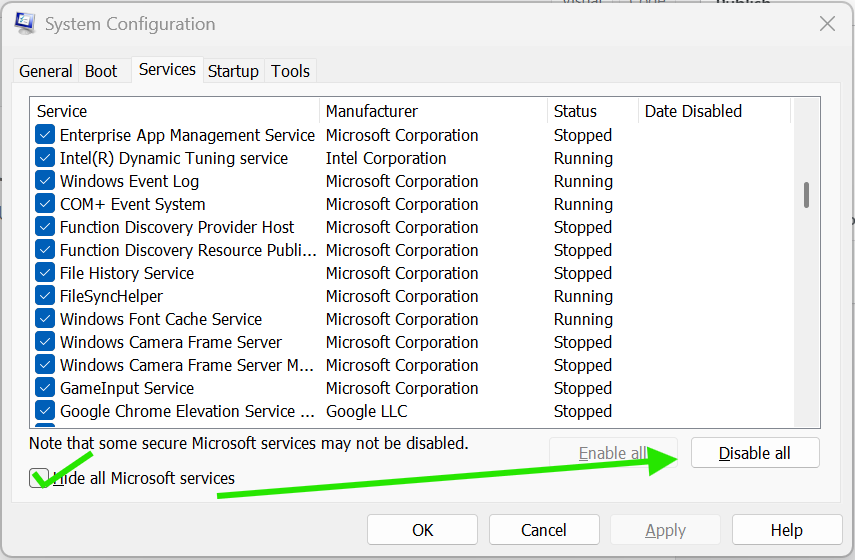This screenshot has height=560, width=855.
Task: Uncheck Windows Camera Frame Server
Action: 45,341
